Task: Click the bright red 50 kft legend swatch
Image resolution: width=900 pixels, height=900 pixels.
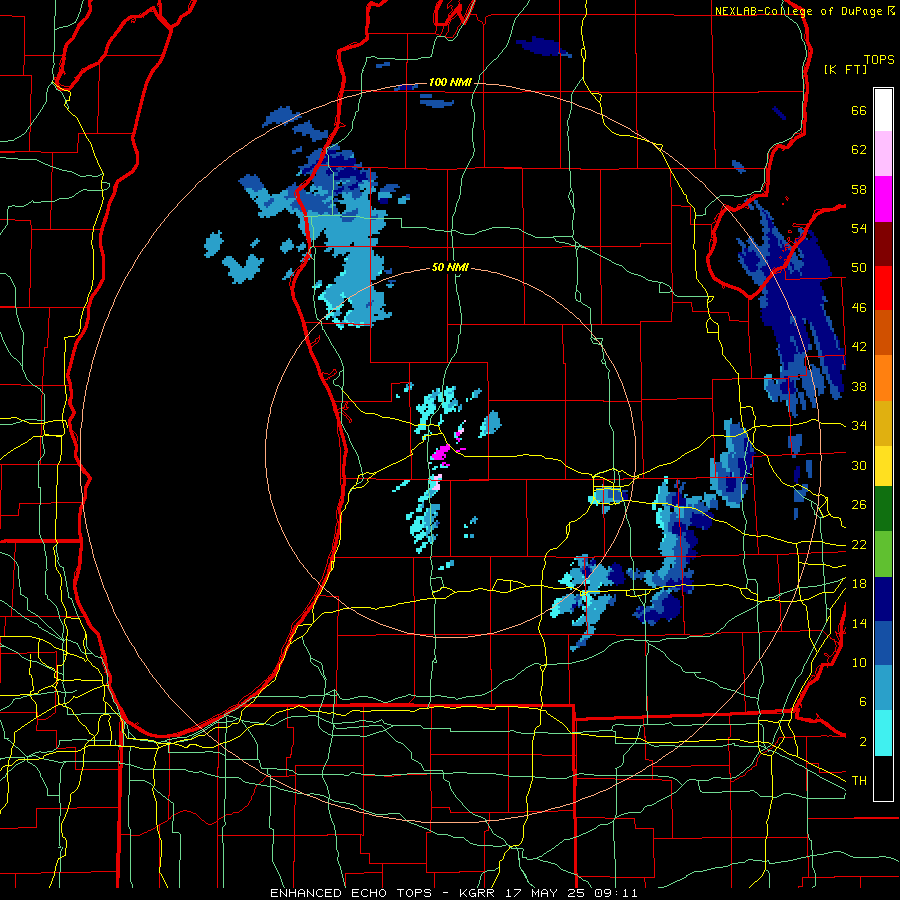Action: 883,288
